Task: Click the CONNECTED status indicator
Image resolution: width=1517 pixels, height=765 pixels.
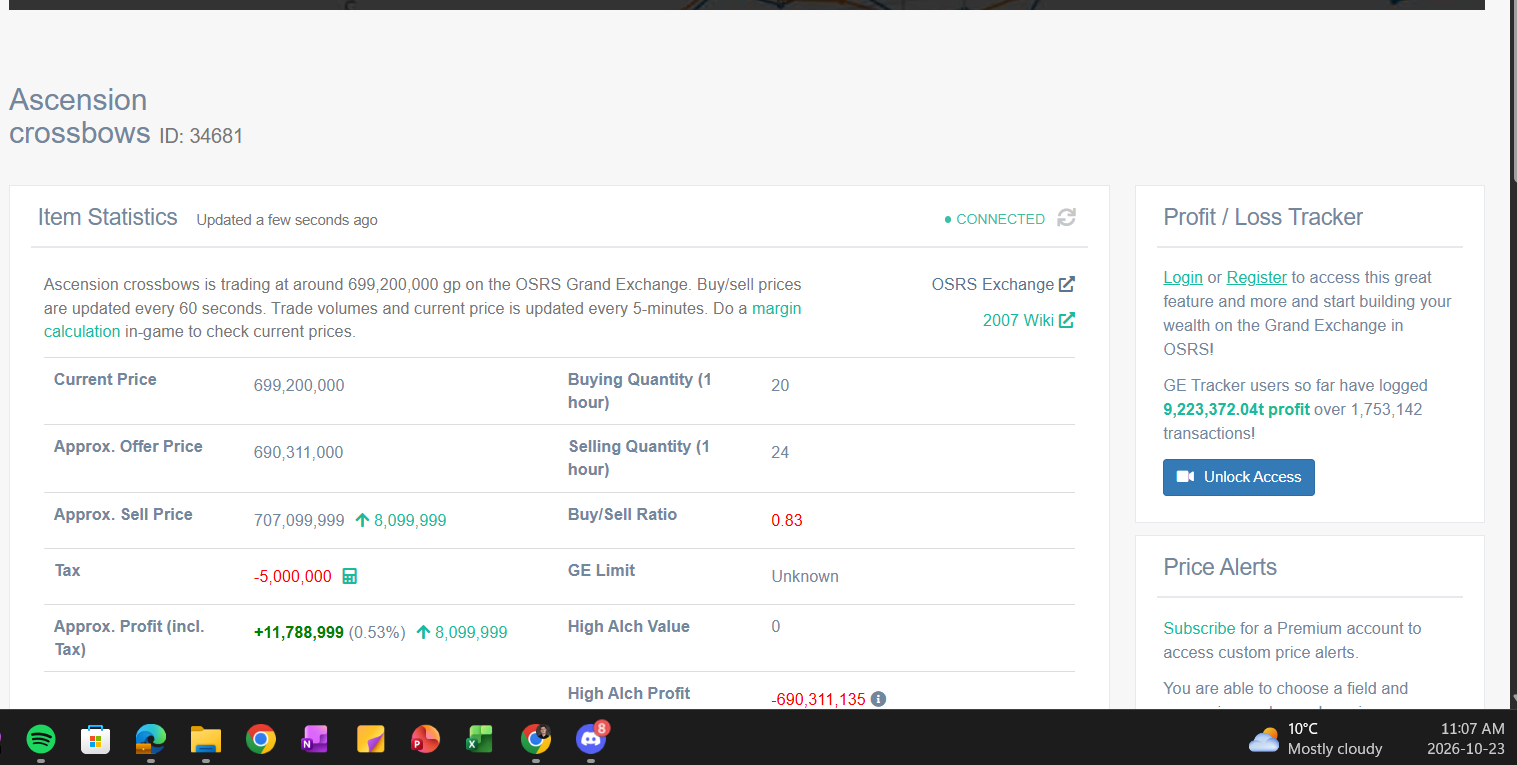Action: pyautogui.click(x=995, y=219)
